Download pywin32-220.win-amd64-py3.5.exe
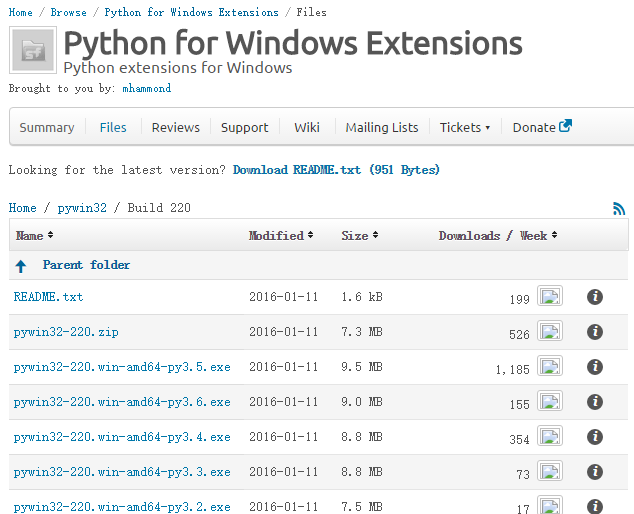This screenshot has height=514, width=634. (x=122, y=367)
